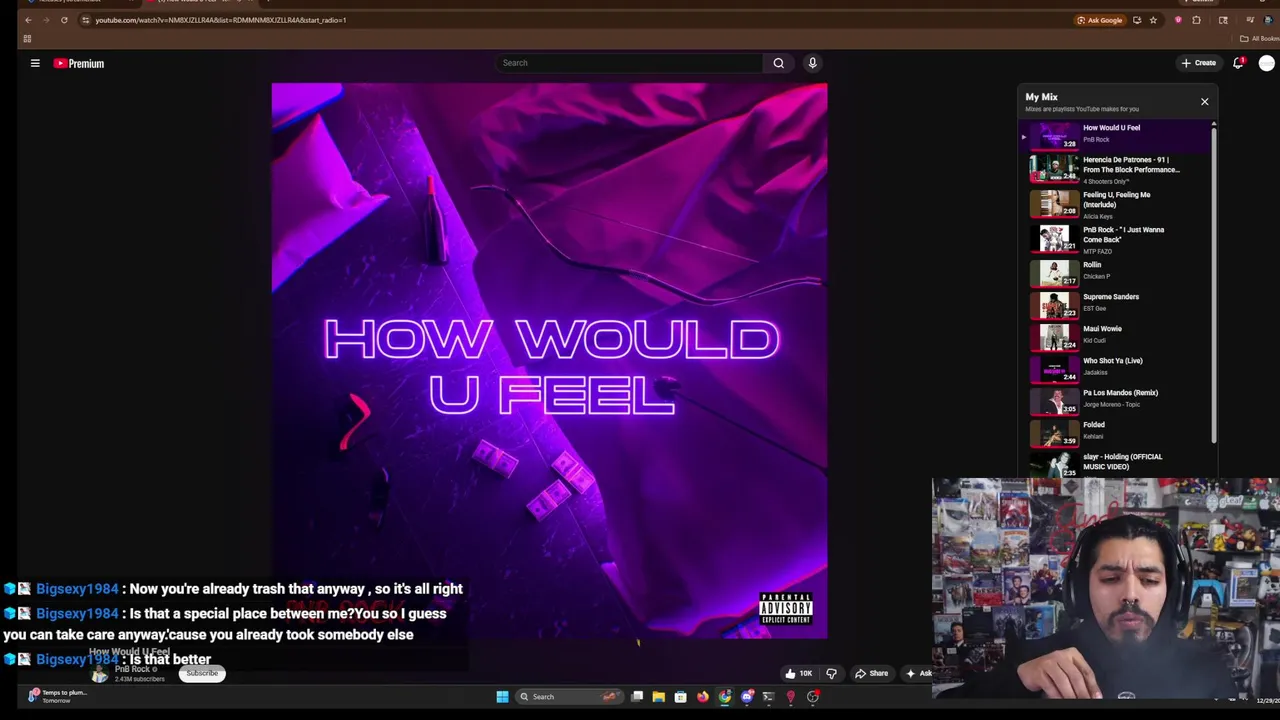Screen dimensions: 1280x720
Task: Open slayr Holding official music video
Action: (1115, 463)
